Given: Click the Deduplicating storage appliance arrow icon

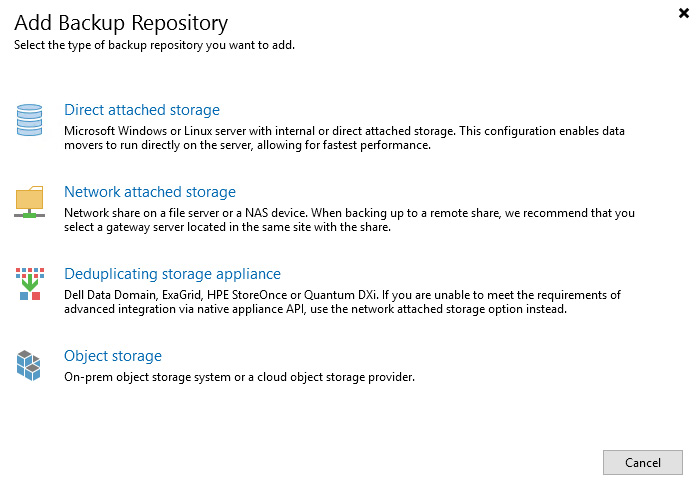Looking at the screenshot, I should click(x=30, y=284).
